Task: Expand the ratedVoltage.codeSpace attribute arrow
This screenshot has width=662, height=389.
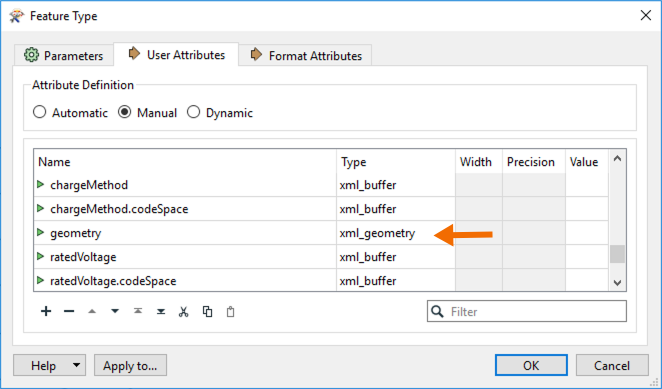Action: pyautogui.click(x=41, y=280)
